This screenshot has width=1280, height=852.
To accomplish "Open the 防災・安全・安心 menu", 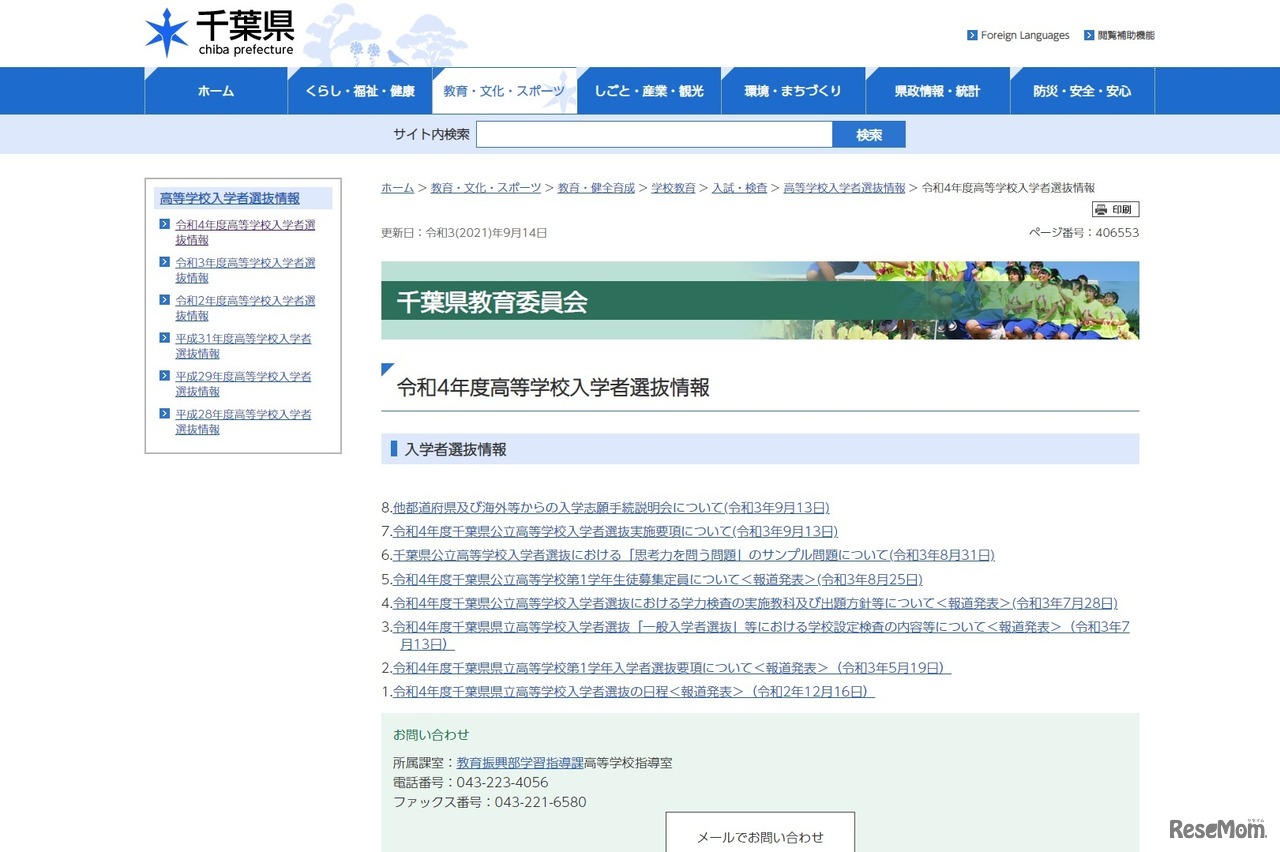I will 1082,90.
